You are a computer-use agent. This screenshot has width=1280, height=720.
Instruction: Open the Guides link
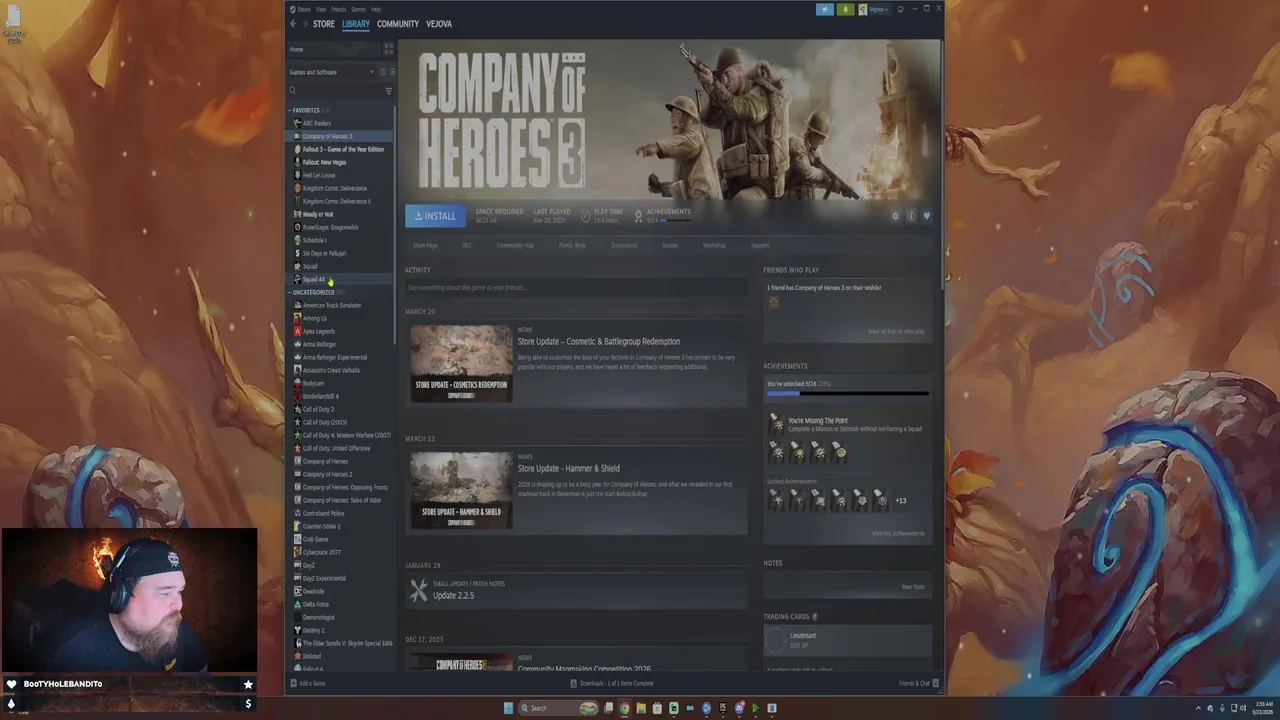coord(670,245)
